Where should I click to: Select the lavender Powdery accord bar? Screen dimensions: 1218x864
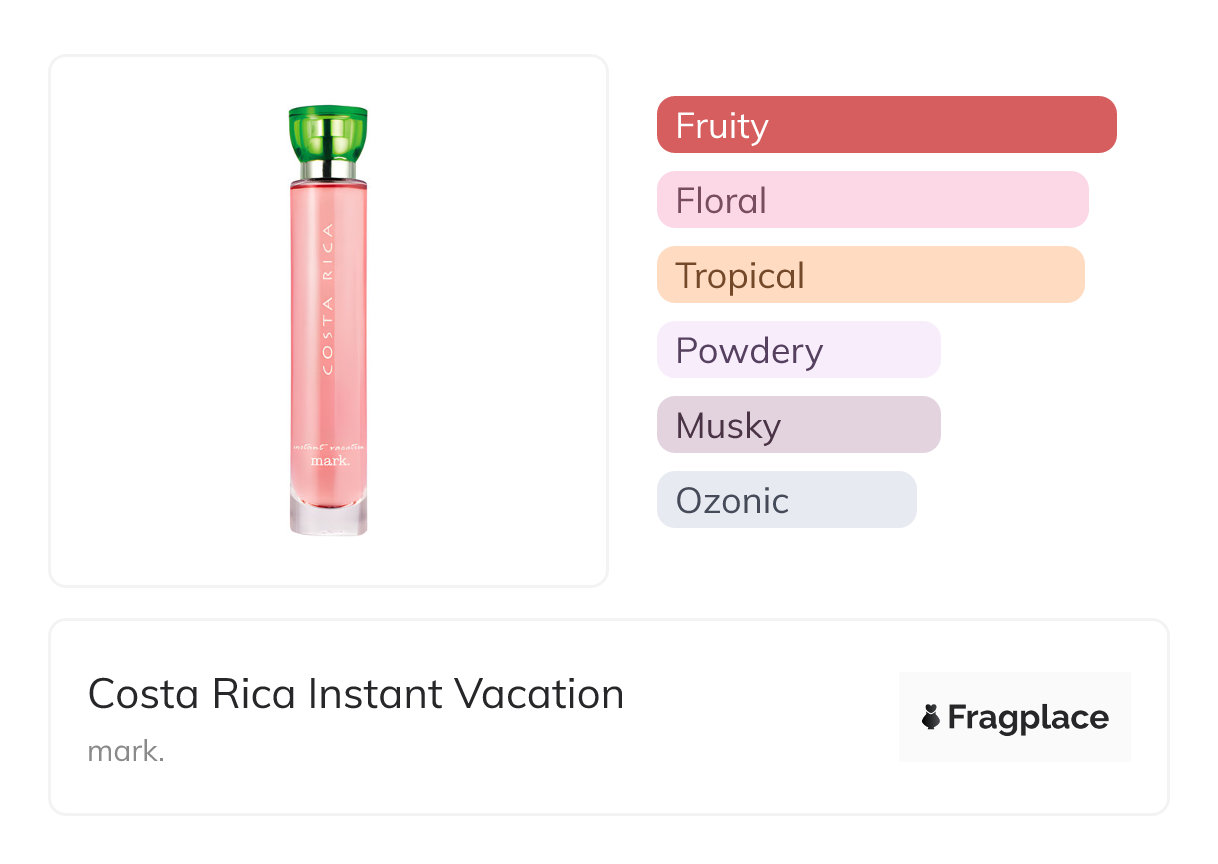point(798,350)
